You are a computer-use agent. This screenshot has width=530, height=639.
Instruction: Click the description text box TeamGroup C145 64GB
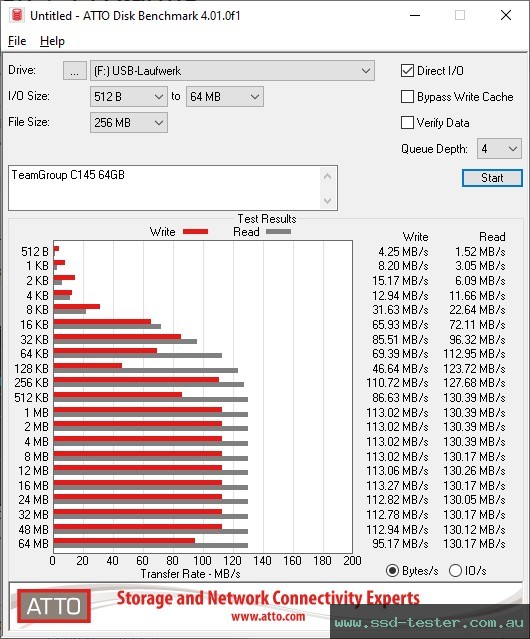(x=164, y=188)
